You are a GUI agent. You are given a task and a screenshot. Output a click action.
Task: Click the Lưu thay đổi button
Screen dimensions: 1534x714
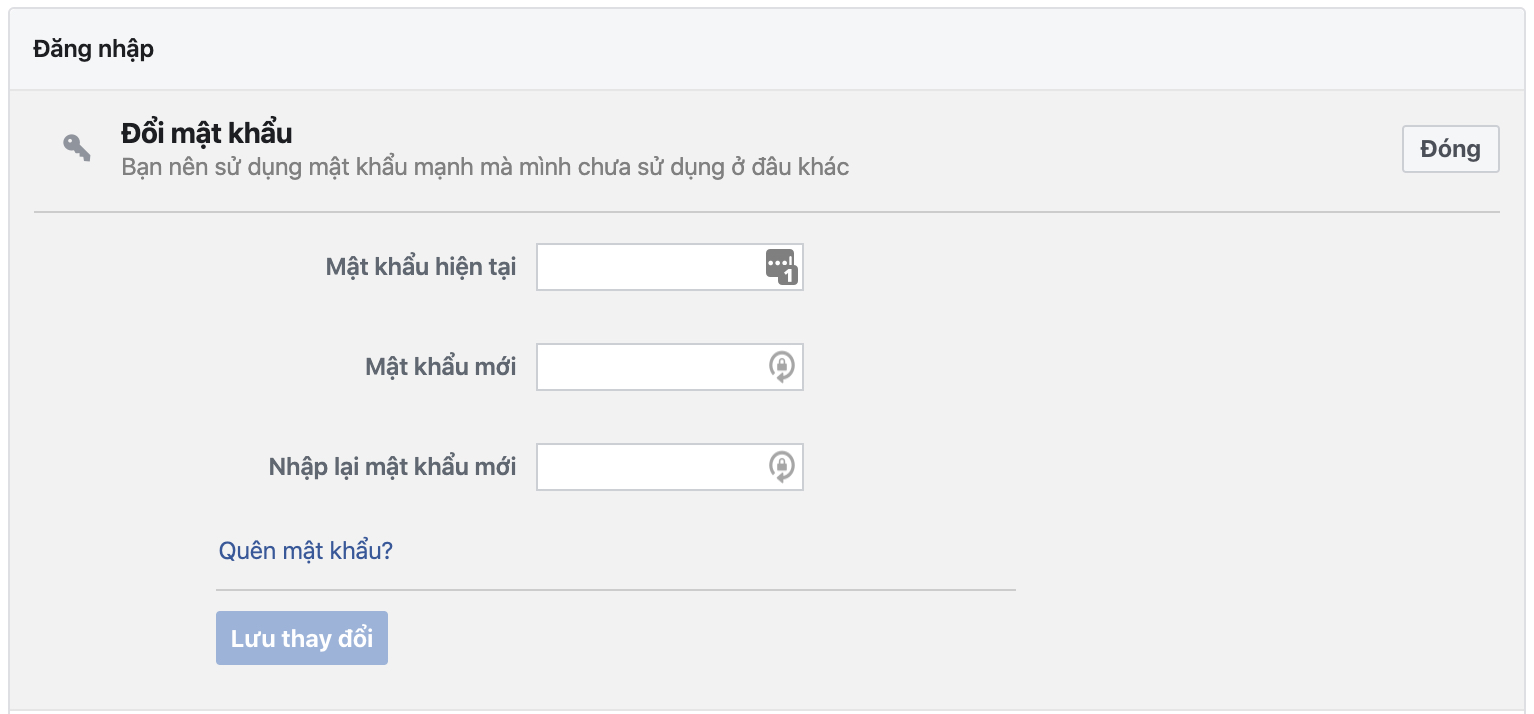301,638
